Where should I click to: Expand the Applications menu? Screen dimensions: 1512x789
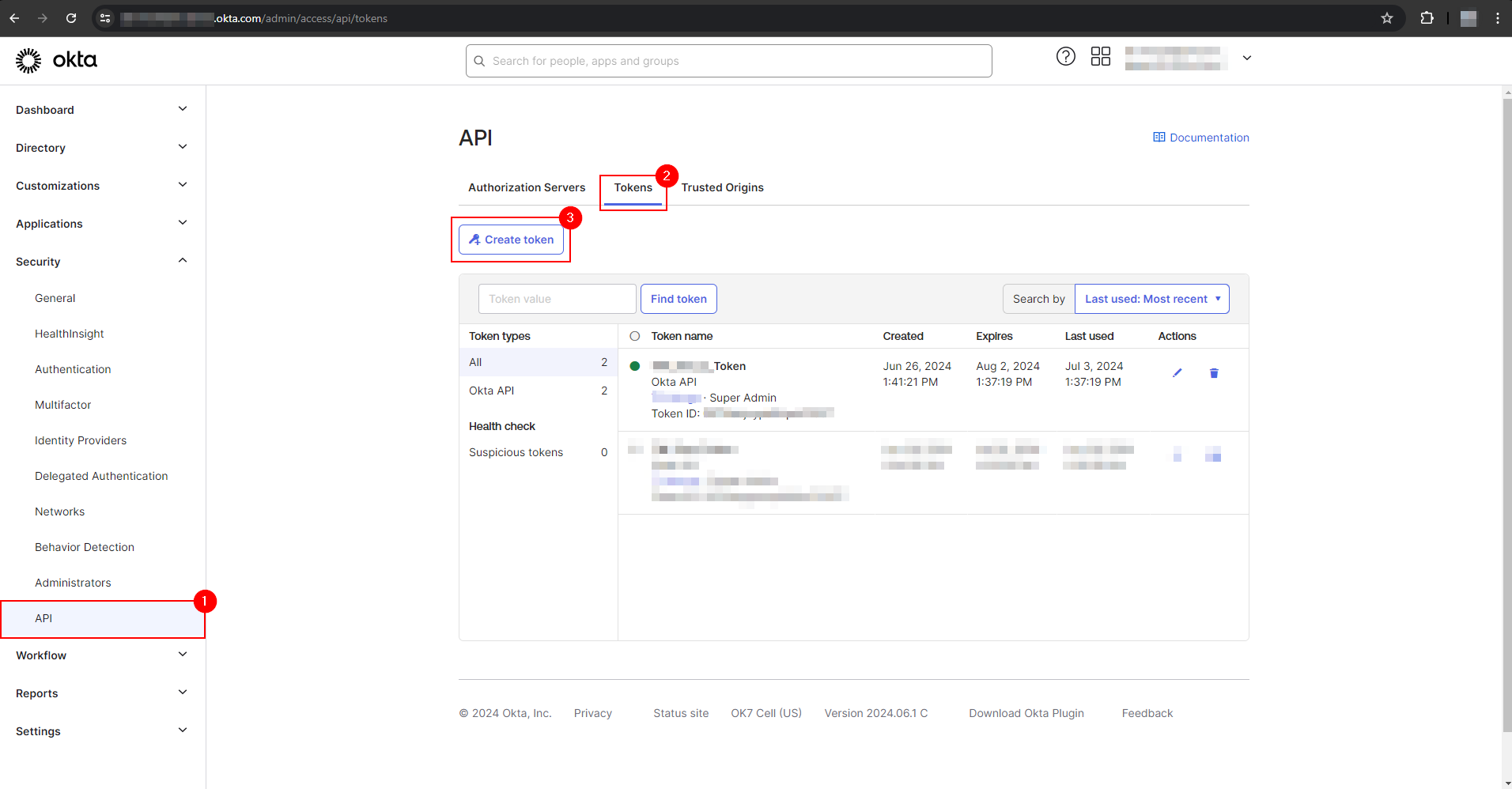tap(103, 224)
